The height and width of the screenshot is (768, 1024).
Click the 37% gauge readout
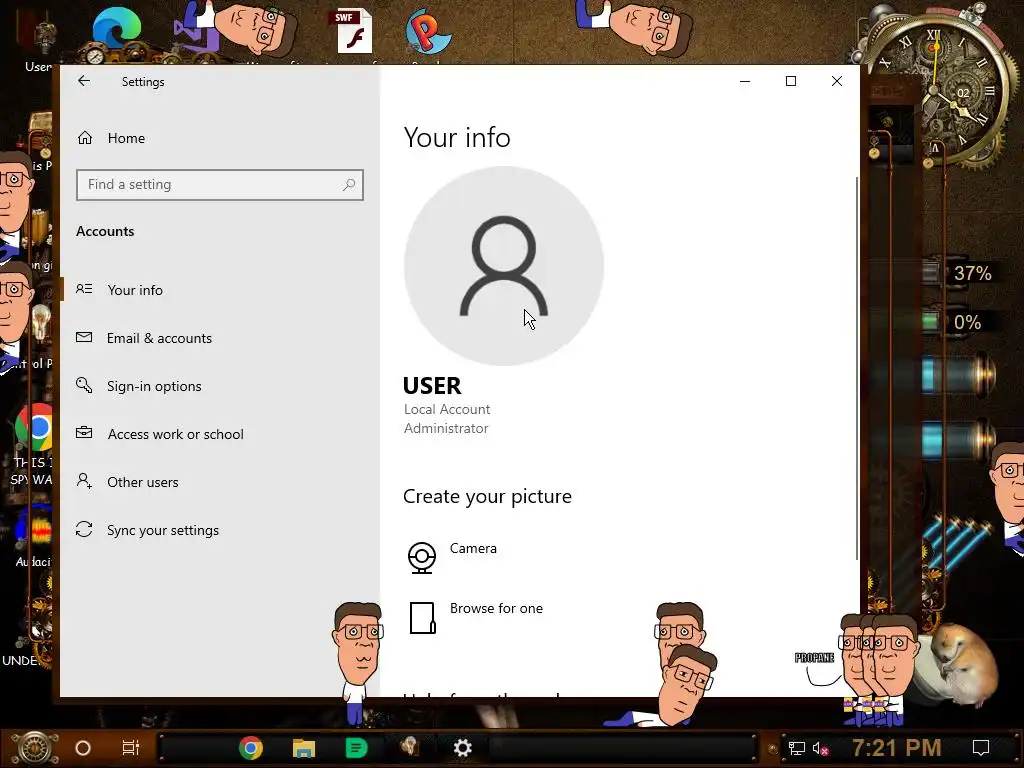point(972,273)
